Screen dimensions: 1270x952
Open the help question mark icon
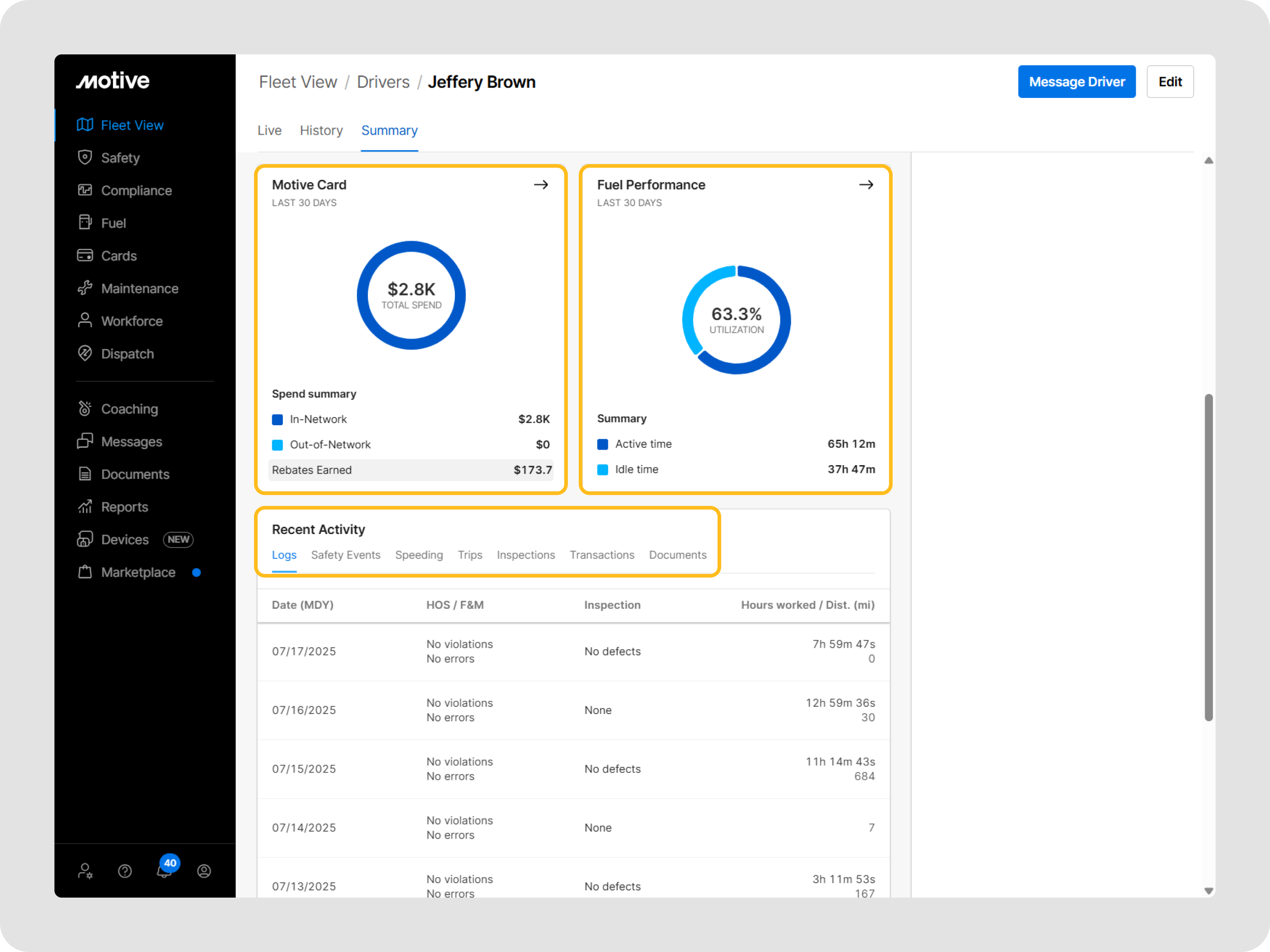click(125, 871)
